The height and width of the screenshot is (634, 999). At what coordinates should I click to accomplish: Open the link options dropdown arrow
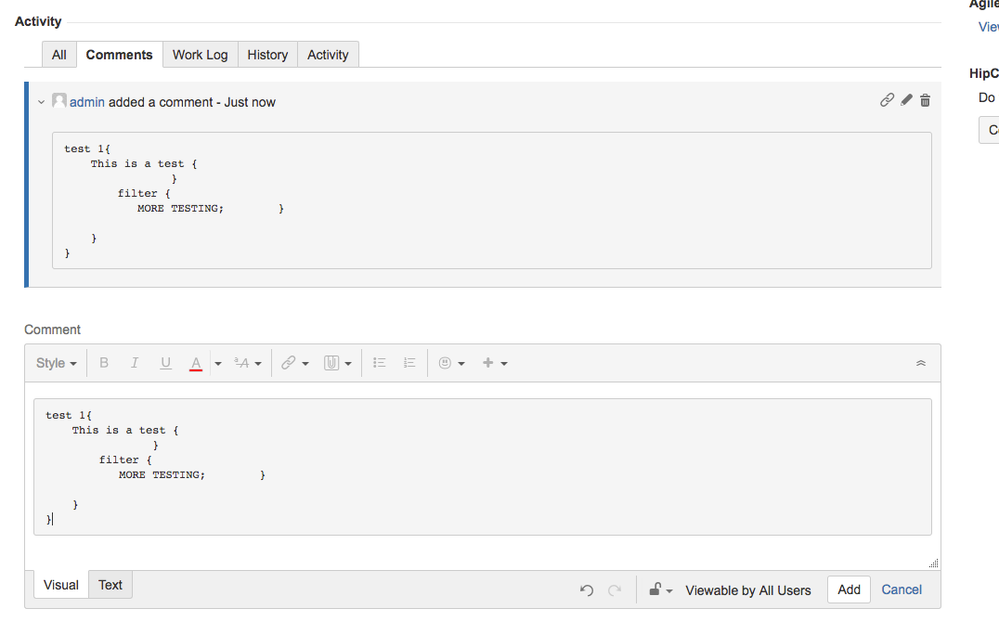coord(305,363)
